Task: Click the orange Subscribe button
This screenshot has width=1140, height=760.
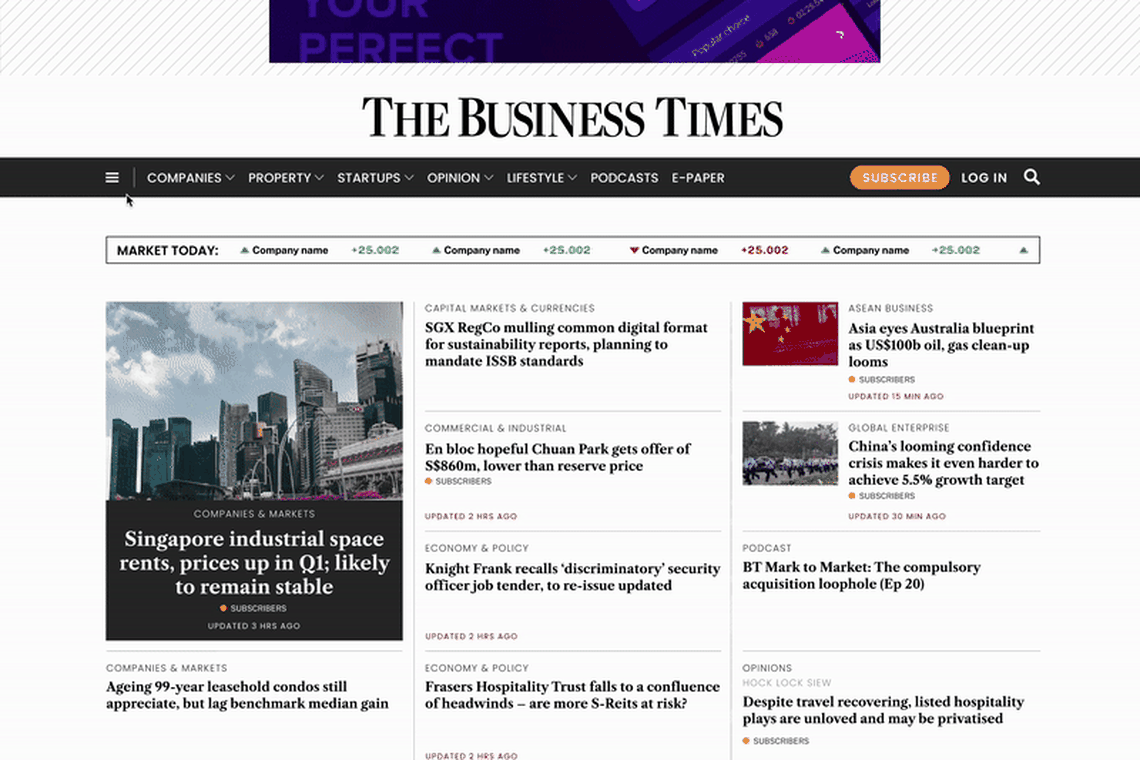Action: click(x=899, y=178)
